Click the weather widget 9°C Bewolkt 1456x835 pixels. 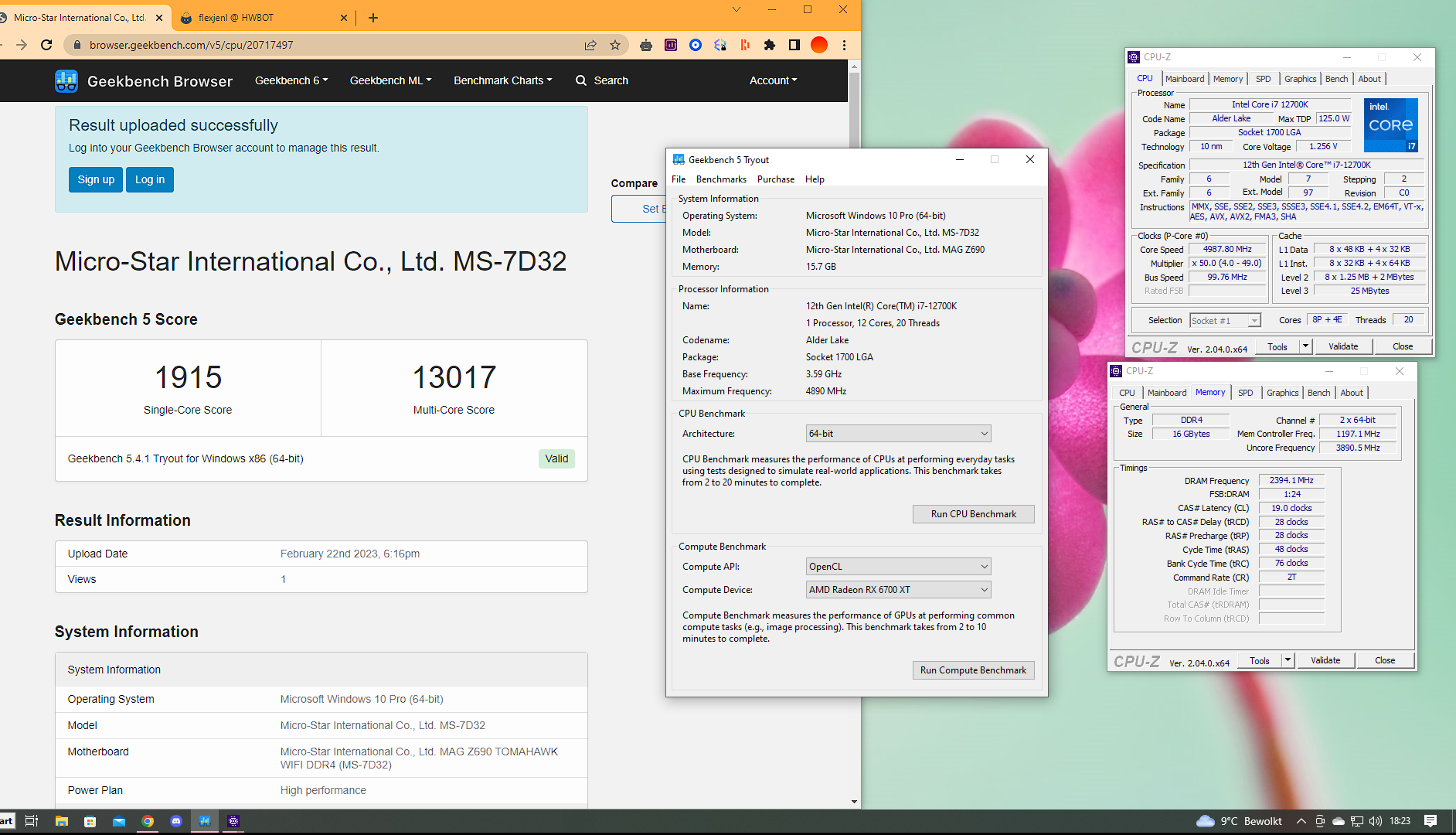point(1239,821)
